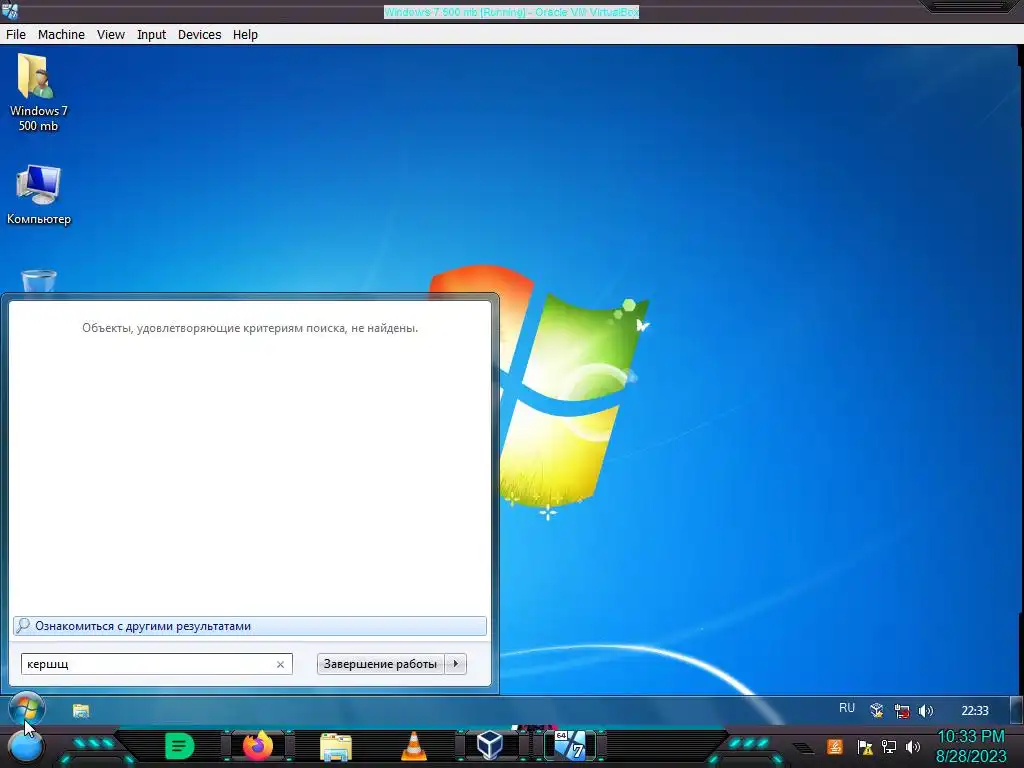Click the Java update tray icon
Image resolution: width=1024 pixels, height=768 pixels.
(x=834, y=746)
